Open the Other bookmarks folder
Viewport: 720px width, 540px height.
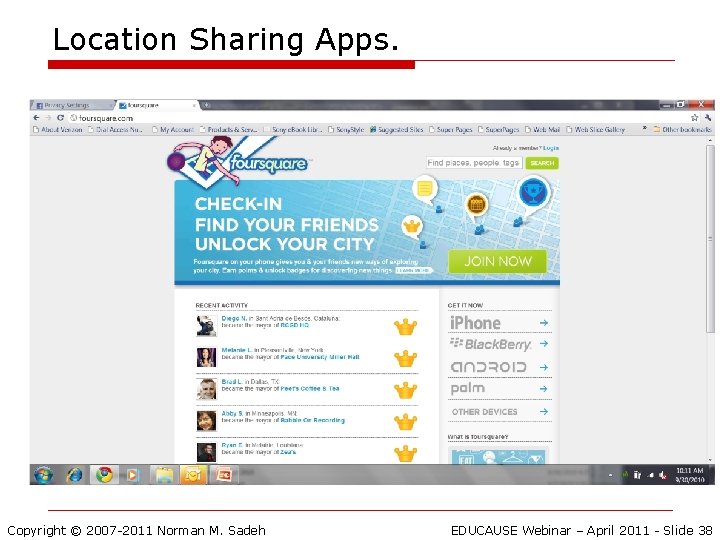pos(682,129)
